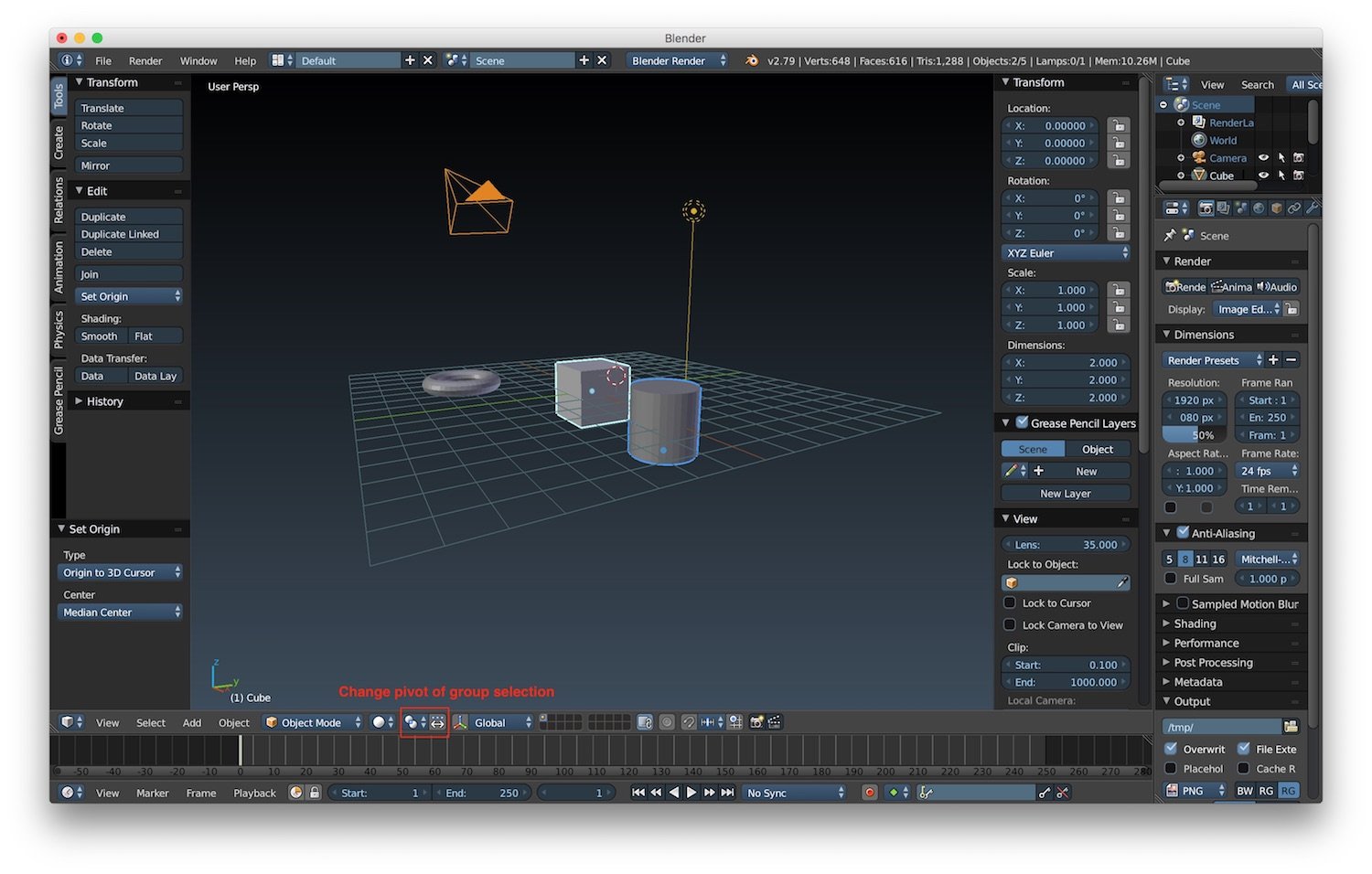Viewport: 1372px width, 874px height.
Task: Select Render tab icon in Properties
Action: [x=1206, y=208]
